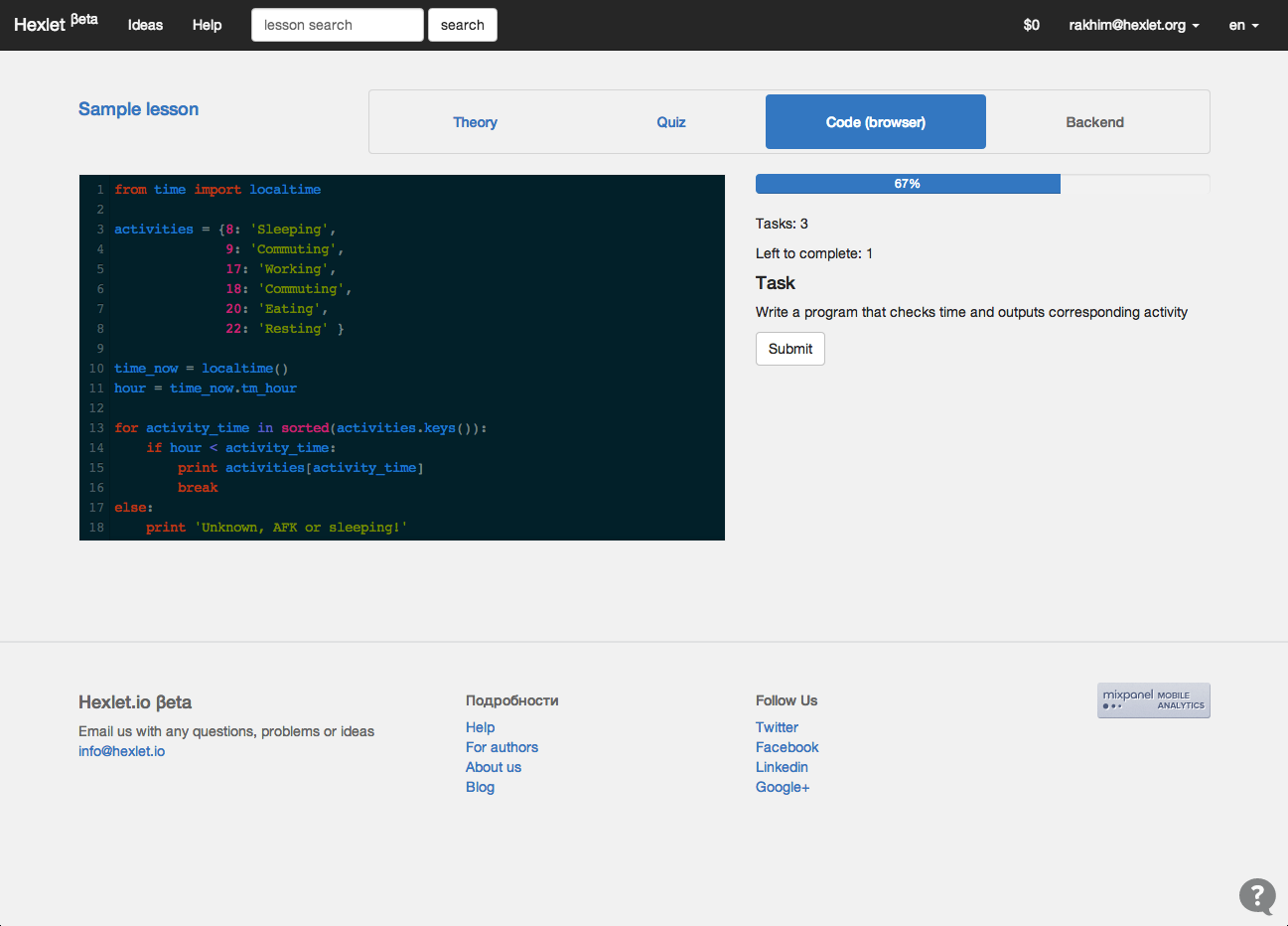Image resolution: width=1288 pixels, height=926 pixels.
Task: Click the 'for activity_time in sorted' code line
Action: tap(301, 428)
